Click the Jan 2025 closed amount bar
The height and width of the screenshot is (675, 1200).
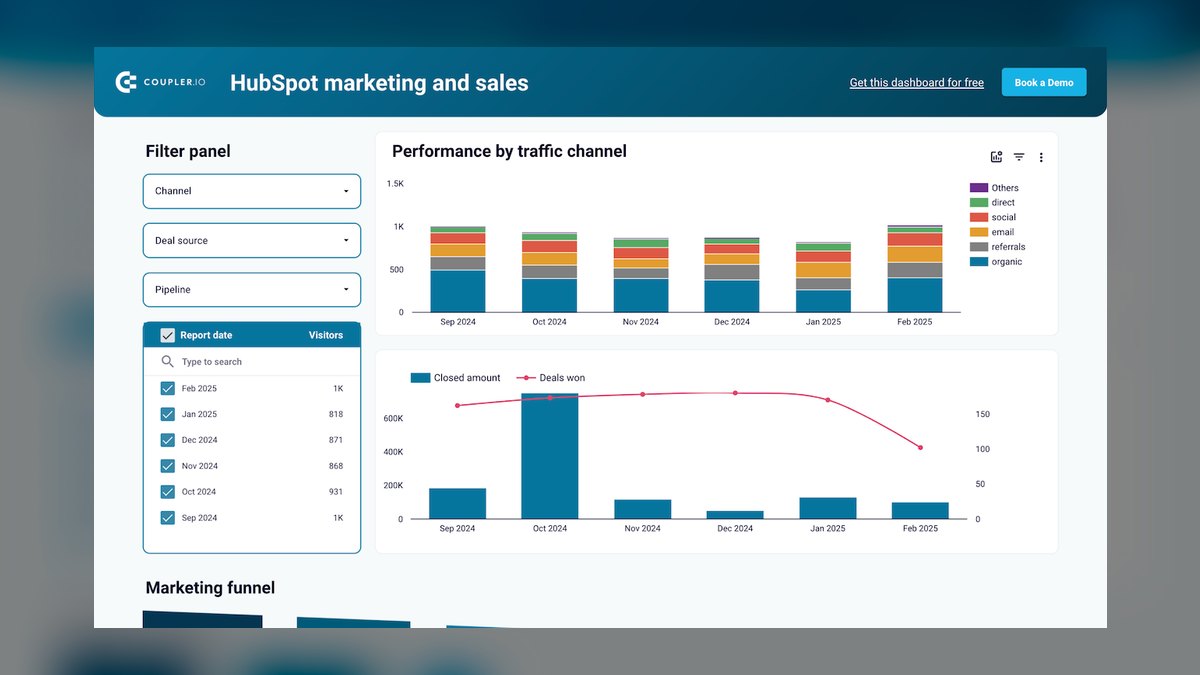(x=828, y=508)
